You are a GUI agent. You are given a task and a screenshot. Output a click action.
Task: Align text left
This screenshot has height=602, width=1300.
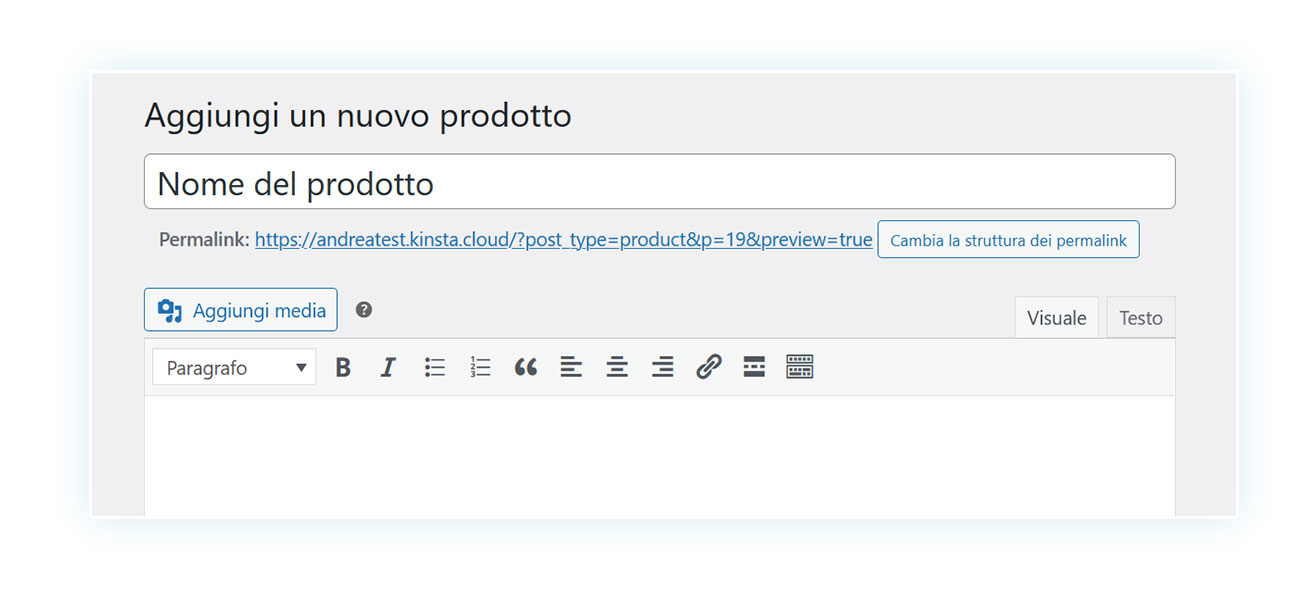pos(571,367)
